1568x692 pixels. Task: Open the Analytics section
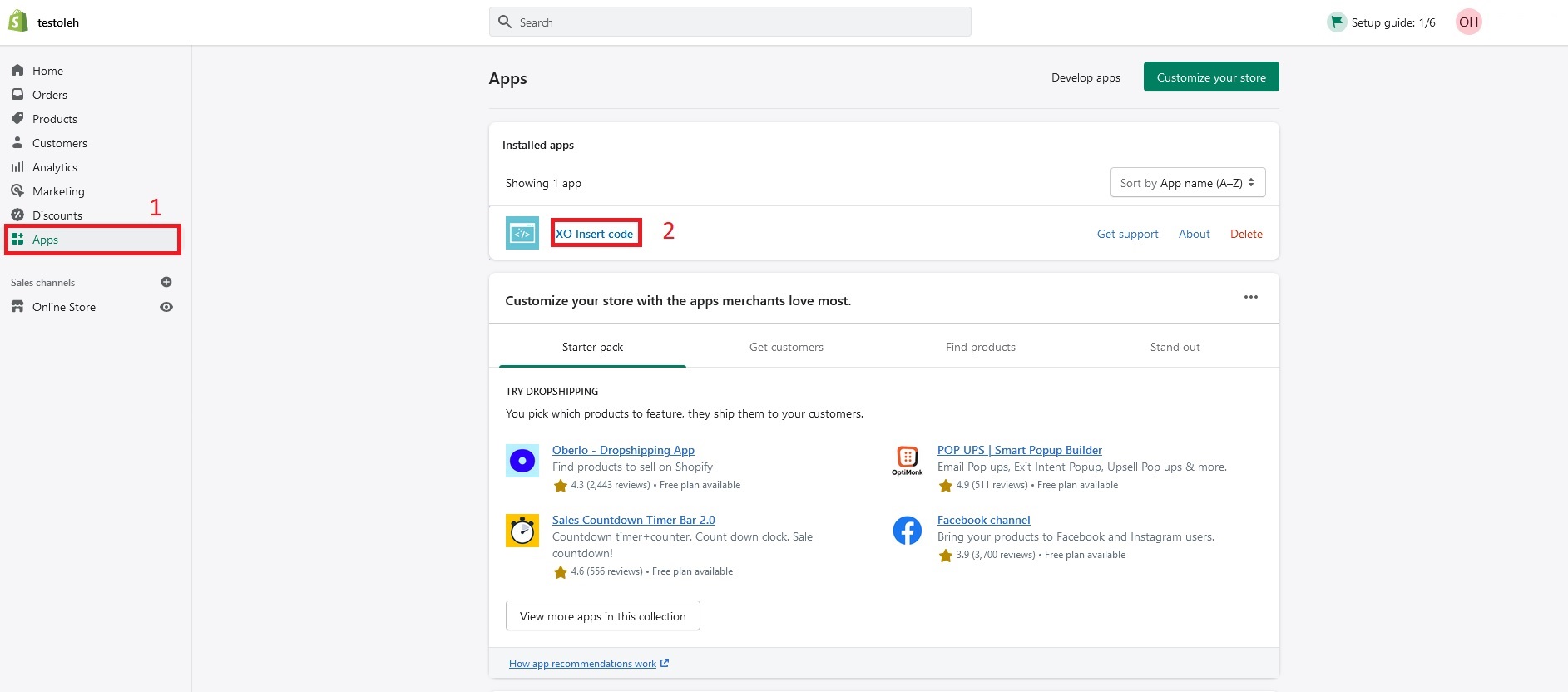(55, 167)
